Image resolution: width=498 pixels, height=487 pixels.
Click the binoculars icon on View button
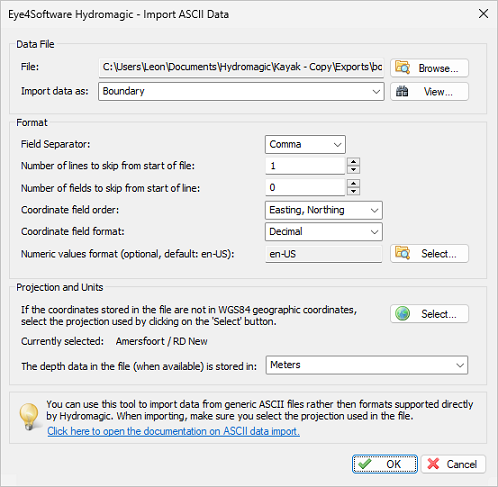pyautogui.click(x=402, y=91)
